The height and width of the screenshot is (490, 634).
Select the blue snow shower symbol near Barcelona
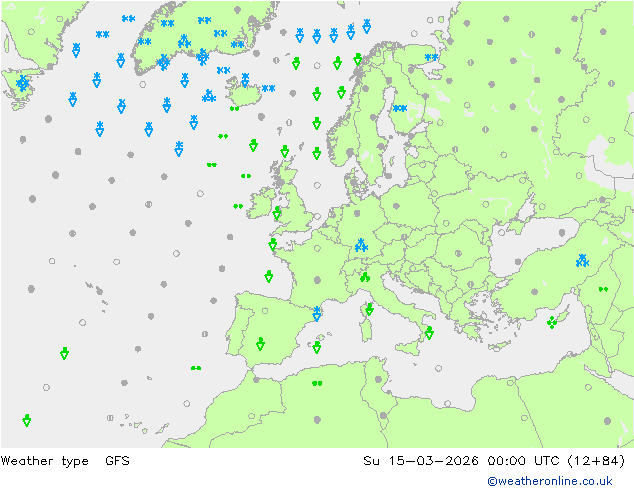coord(317,314)
